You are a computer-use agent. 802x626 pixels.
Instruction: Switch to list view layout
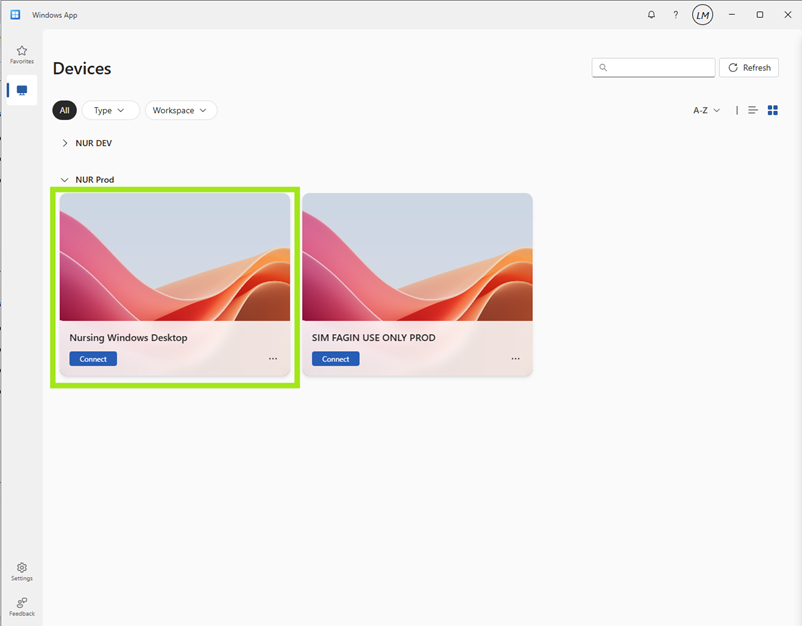[753, 110]
